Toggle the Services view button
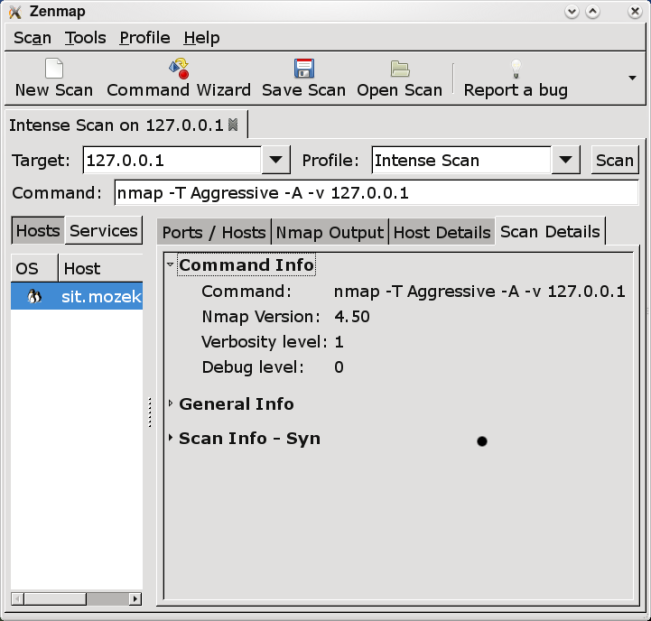Screen dimensions: 651x621 [103, 230]
